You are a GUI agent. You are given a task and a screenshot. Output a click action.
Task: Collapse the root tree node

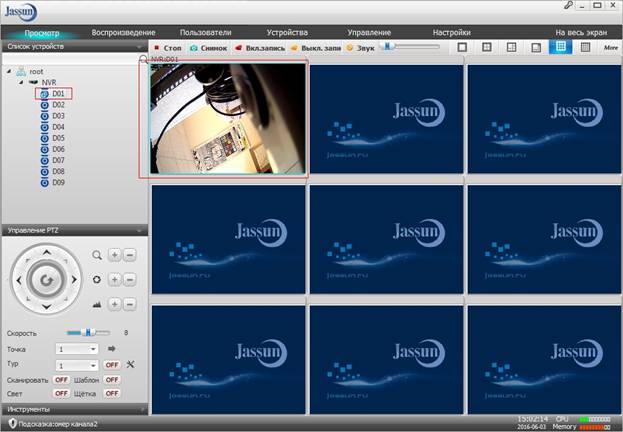(x=9, y=72)
